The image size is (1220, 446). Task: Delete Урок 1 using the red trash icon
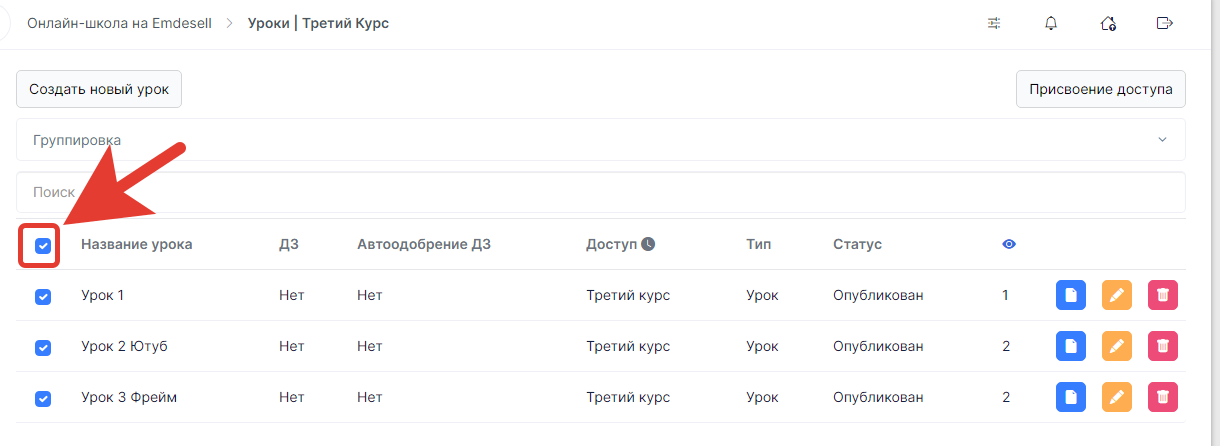click(x=1163, y=295)
